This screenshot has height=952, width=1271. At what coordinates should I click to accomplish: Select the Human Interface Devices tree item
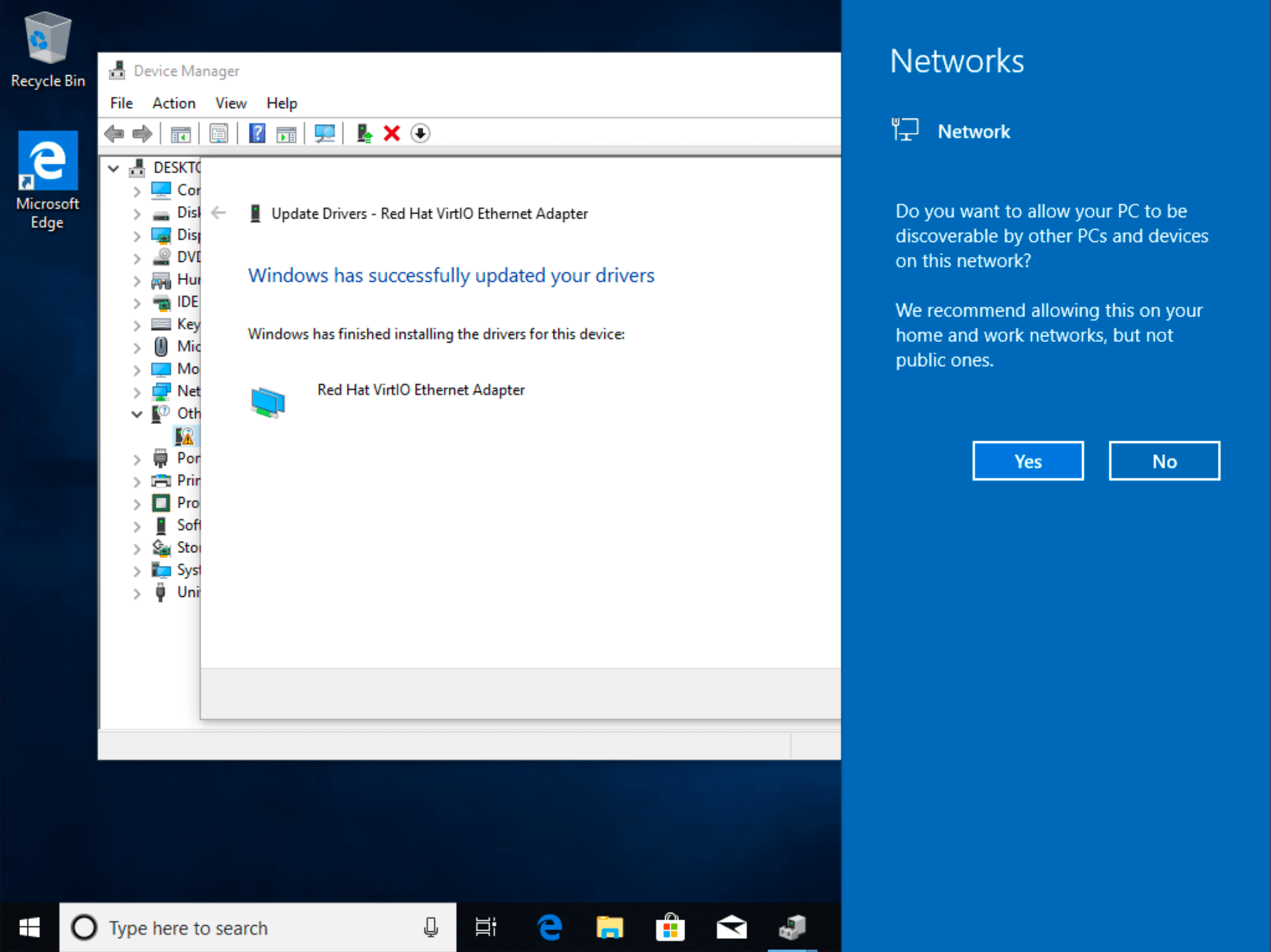[176, 279]
